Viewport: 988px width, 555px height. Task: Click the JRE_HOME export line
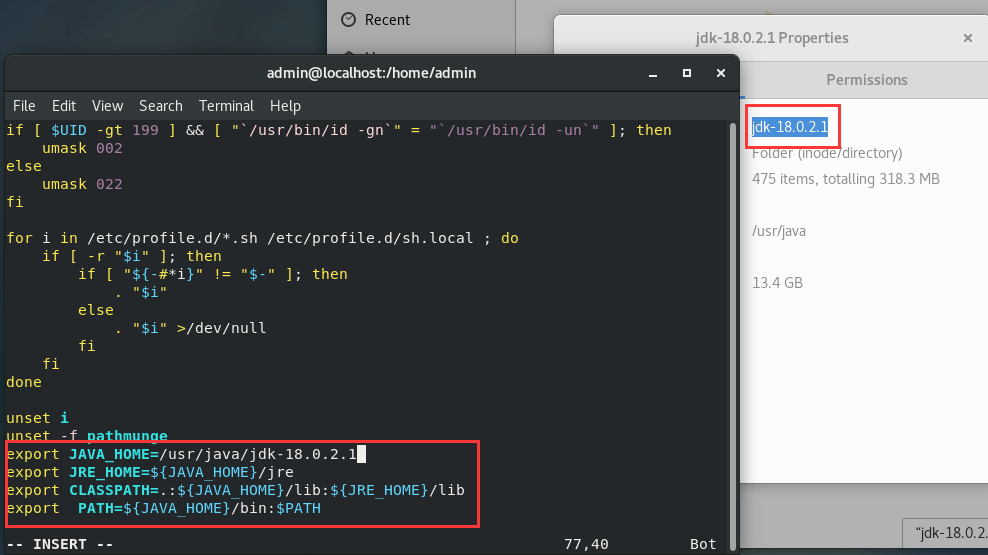150,472
